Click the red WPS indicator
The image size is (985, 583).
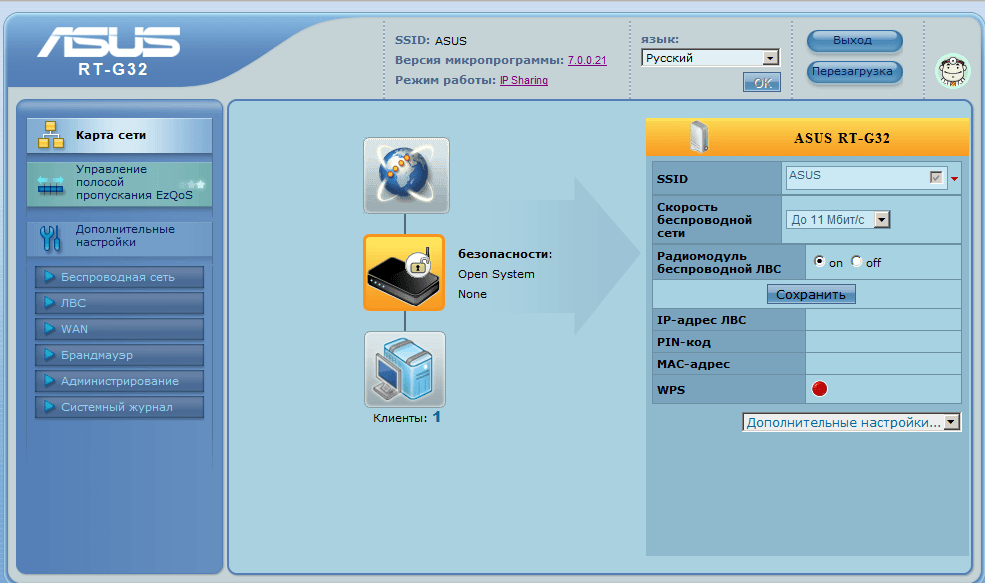pos(819,389)
